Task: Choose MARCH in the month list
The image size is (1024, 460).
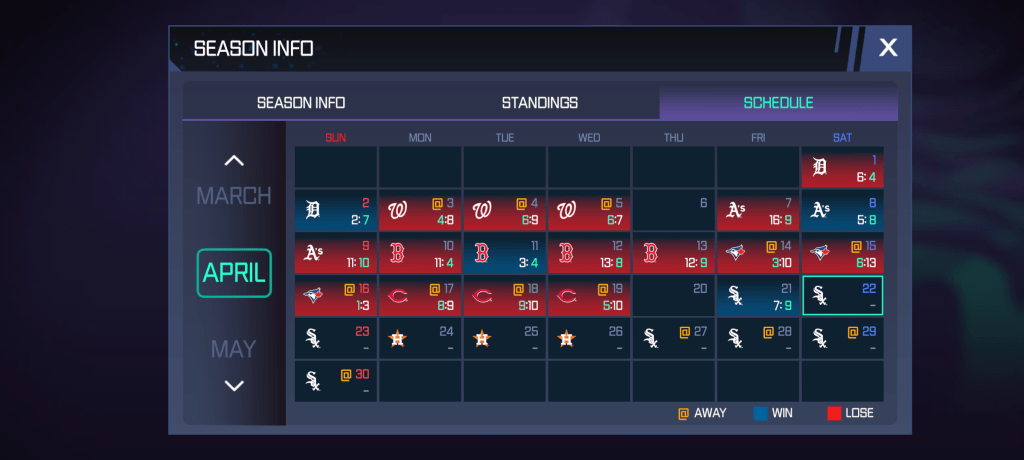Action: pyautogui.click(x=234, y=196)
